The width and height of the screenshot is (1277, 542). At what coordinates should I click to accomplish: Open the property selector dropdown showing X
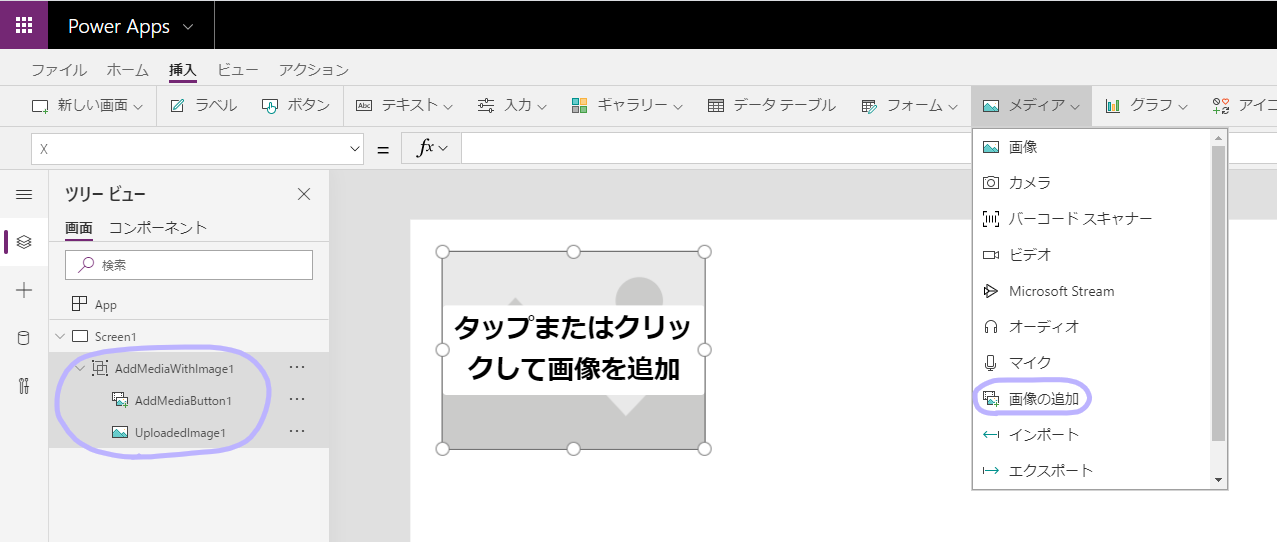click(197, 149)
